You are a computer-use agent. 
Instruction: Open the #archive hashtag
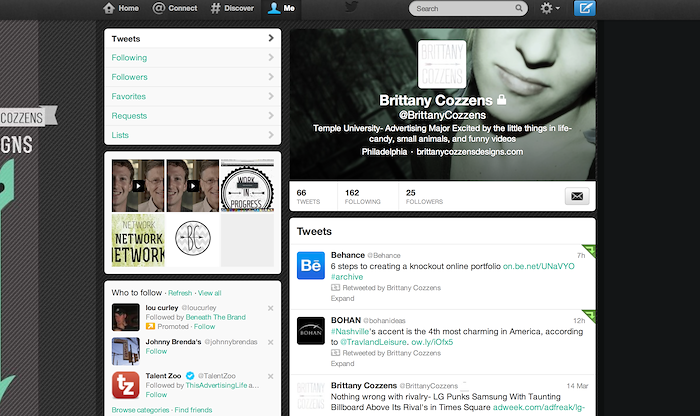click(347, 277)
